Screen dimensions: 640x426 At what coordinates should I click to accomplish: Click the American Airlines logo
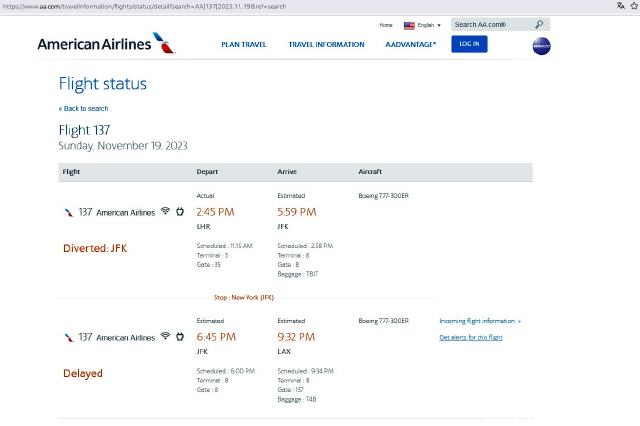(107, 44)
